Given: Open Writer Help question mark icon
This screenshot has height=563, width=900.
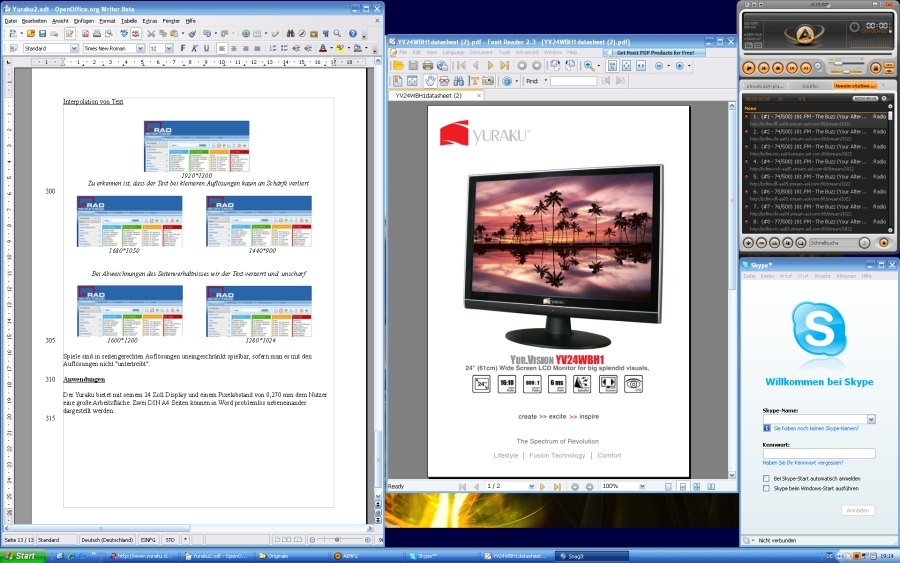Looking at the screenshot, I should pos(352,34).
